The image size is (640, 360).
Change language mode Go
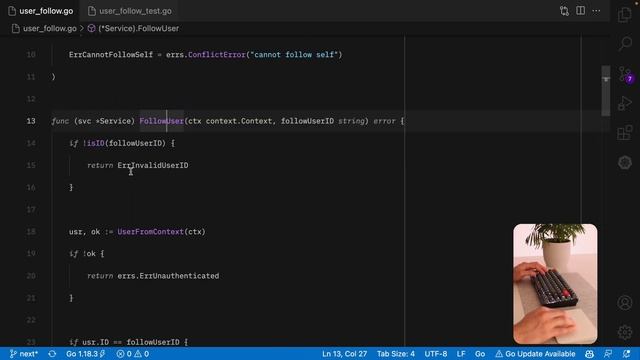[x=480, y=354]
